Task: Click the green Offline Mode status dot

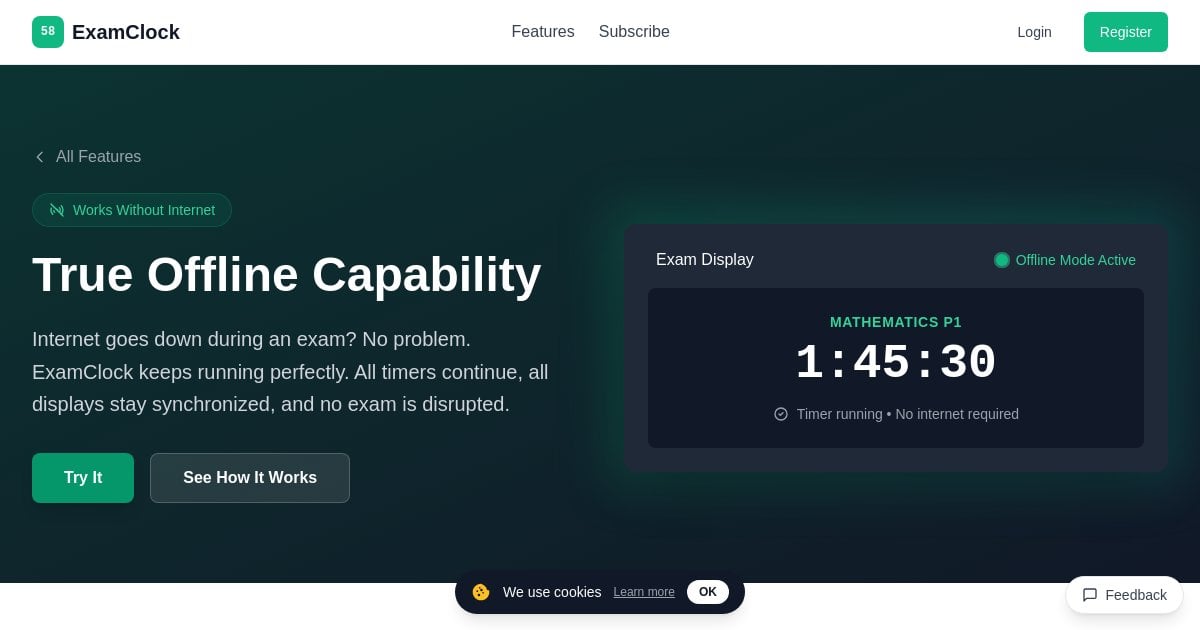Action: point(1001,260)
